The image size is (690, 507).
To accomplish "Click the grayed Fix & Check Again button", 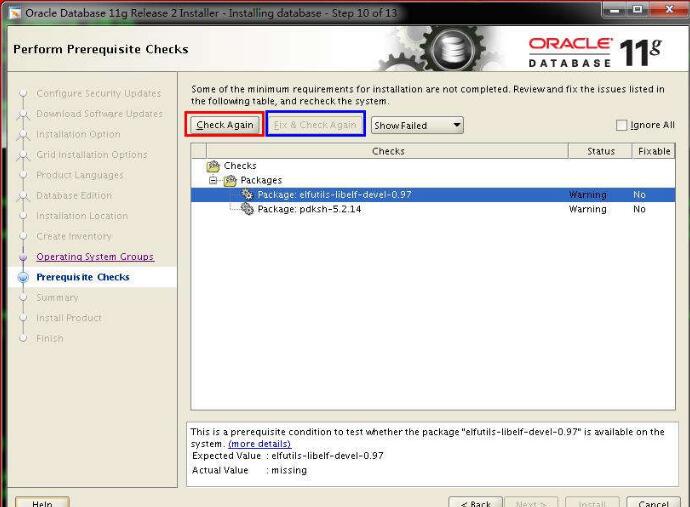I will [x=315, y=125].
